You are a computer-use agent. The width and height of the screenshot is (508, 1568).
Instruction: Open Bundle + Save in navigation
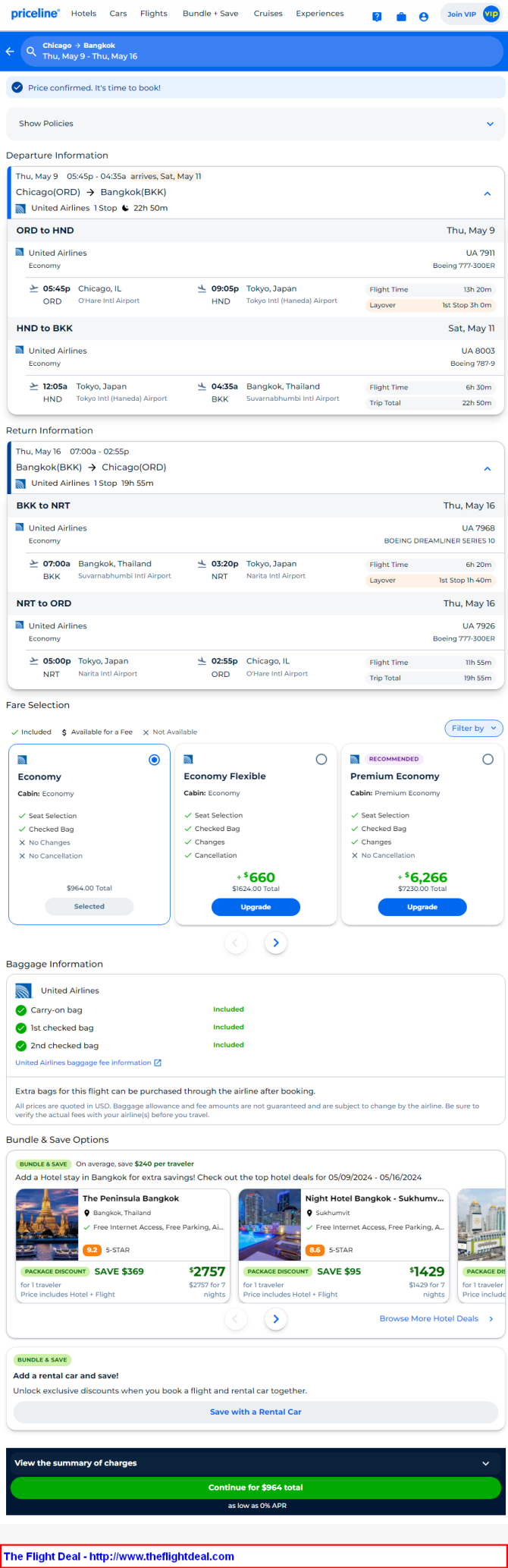[x=210, y=14]
